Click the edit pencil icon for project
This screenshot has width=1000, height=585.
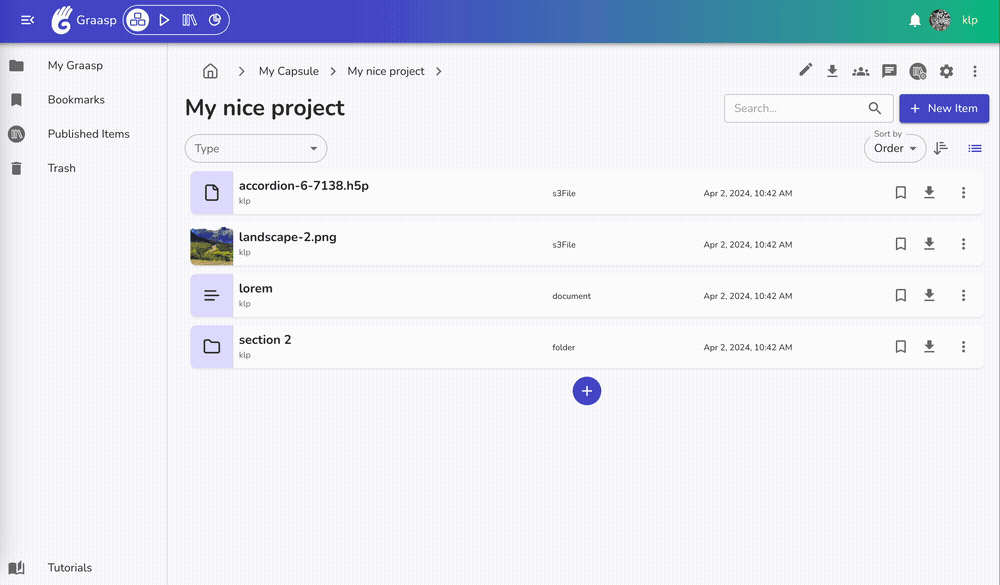(806, 70)
